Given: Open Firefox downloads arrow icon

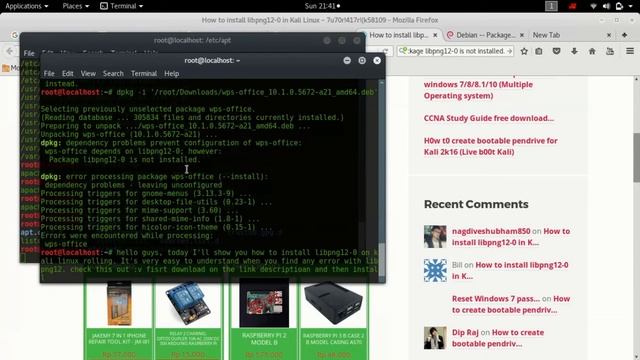Looking at the screenshot, I should pyautogui.click(x=574, y=51).
